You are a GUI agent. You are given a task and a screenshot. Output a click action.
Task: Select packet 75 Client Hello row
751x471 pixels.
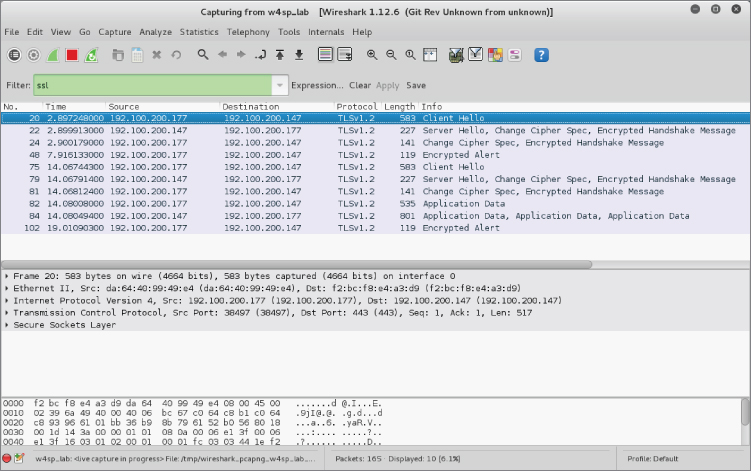coord(376,167)
